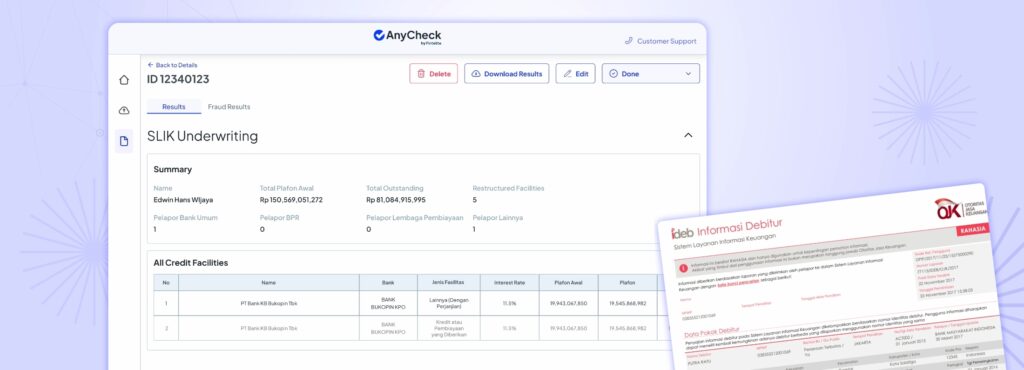The width and height of the screenshot is (1024, 370).
Task: Select row 2 PT Bank KB Bukopin Tbk
Action: 268,328
